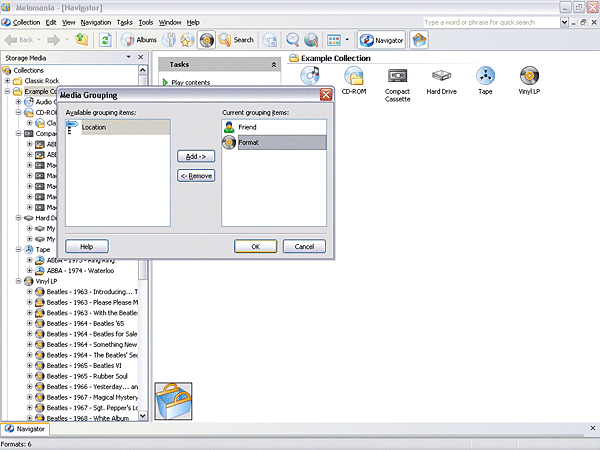This screenshot has width=600, height=450.
Task: Click OK in Media Grouping dialog
Action: coord(255,246)
